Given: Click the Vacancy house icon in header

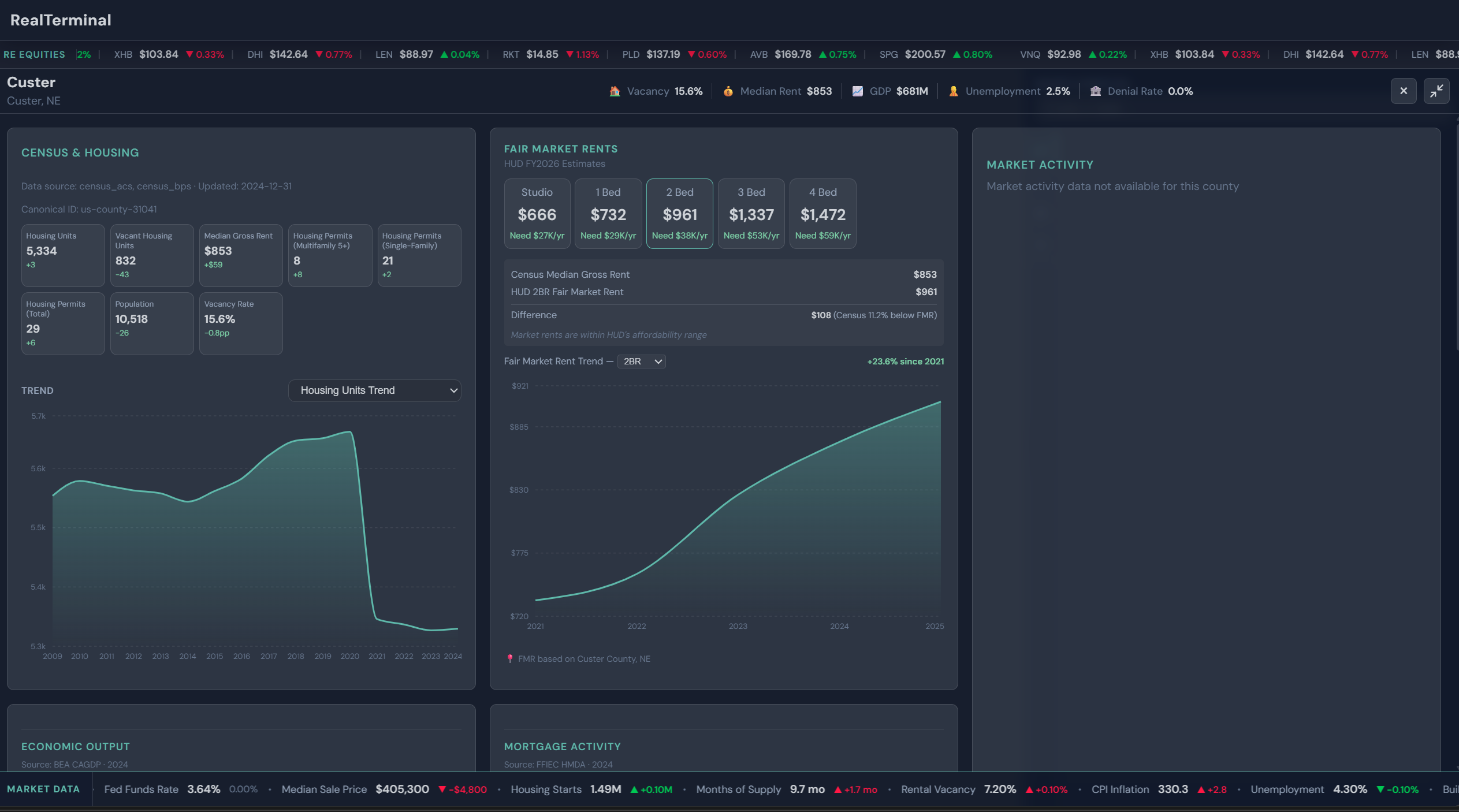Looking at the screenshot, I should click(x=615, y=91).
